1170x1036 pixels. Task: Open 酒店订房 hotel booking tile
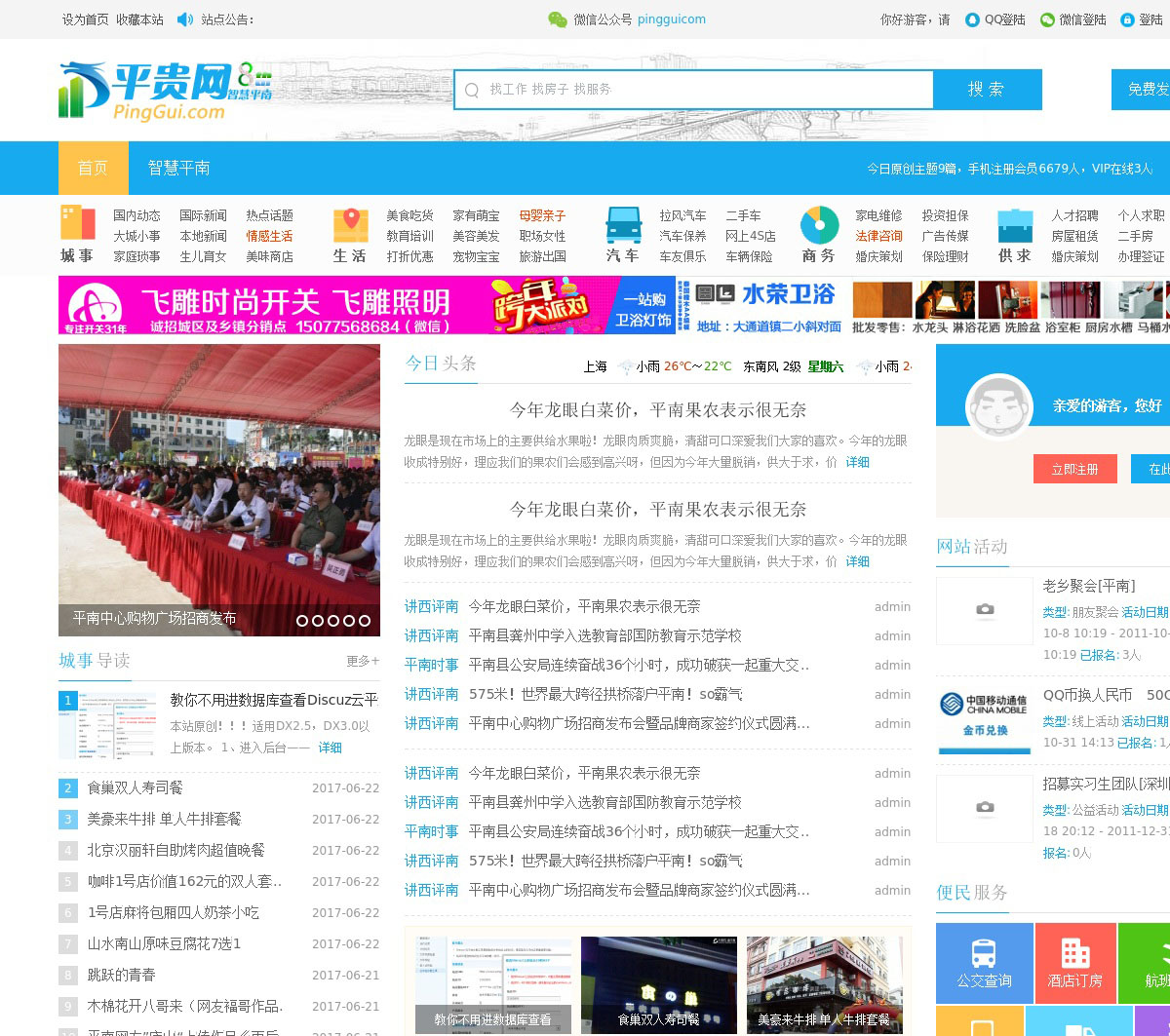pyautogui.click(x=1074, y=963)
